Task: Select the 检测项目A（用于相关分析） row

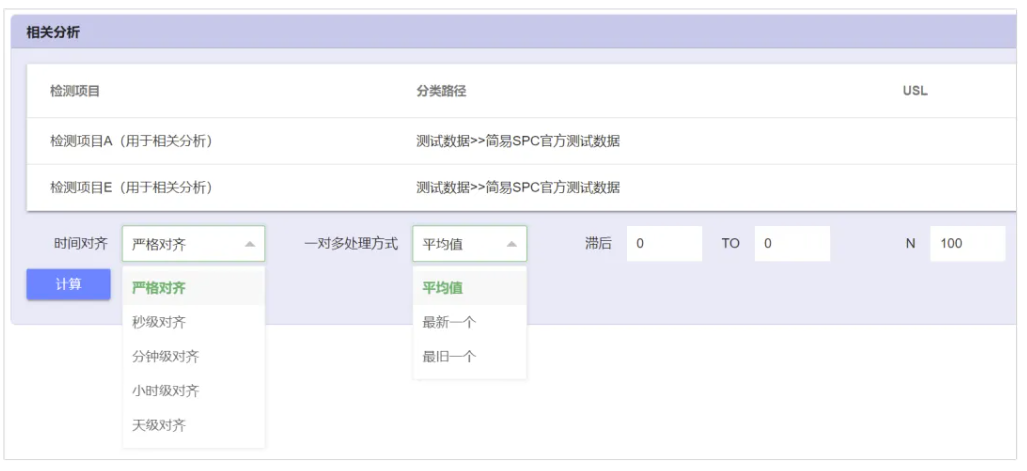Action: (521, 141)
